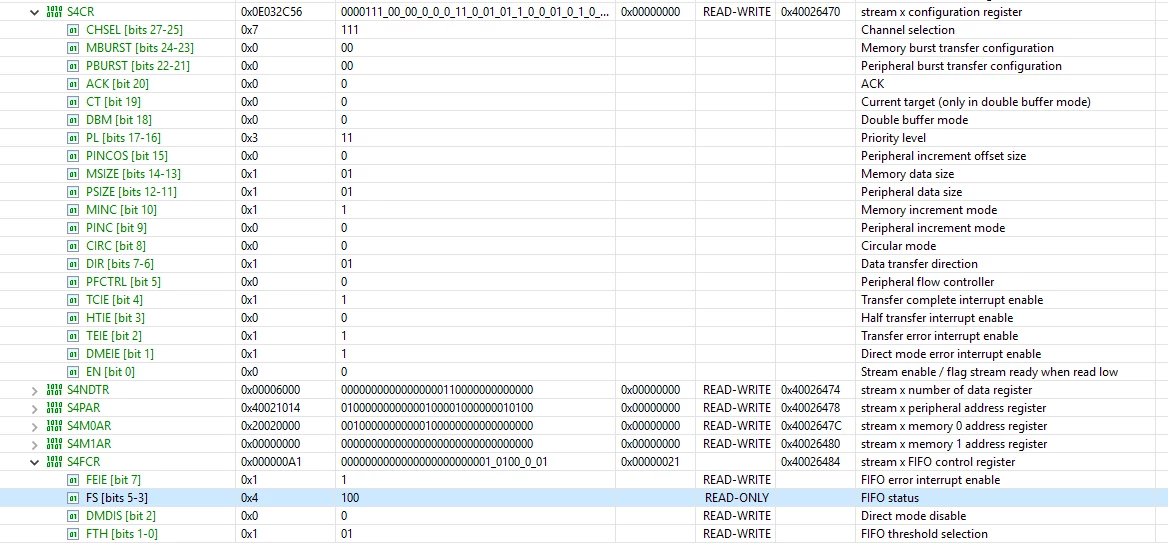Image resolution: width=1168 pixels, height=543 pixels.
Task: Click the PBURST bitfield icon
Action: 73,66
